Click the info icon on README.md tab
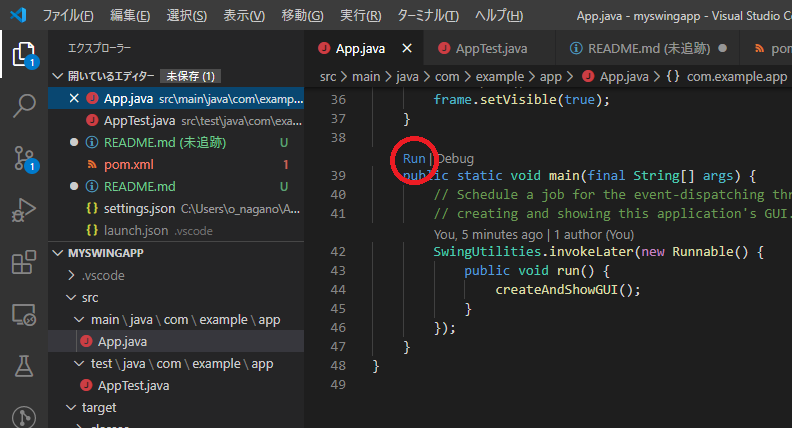The width and height of the screenshot is (792, 428). (x=576, y=49)
